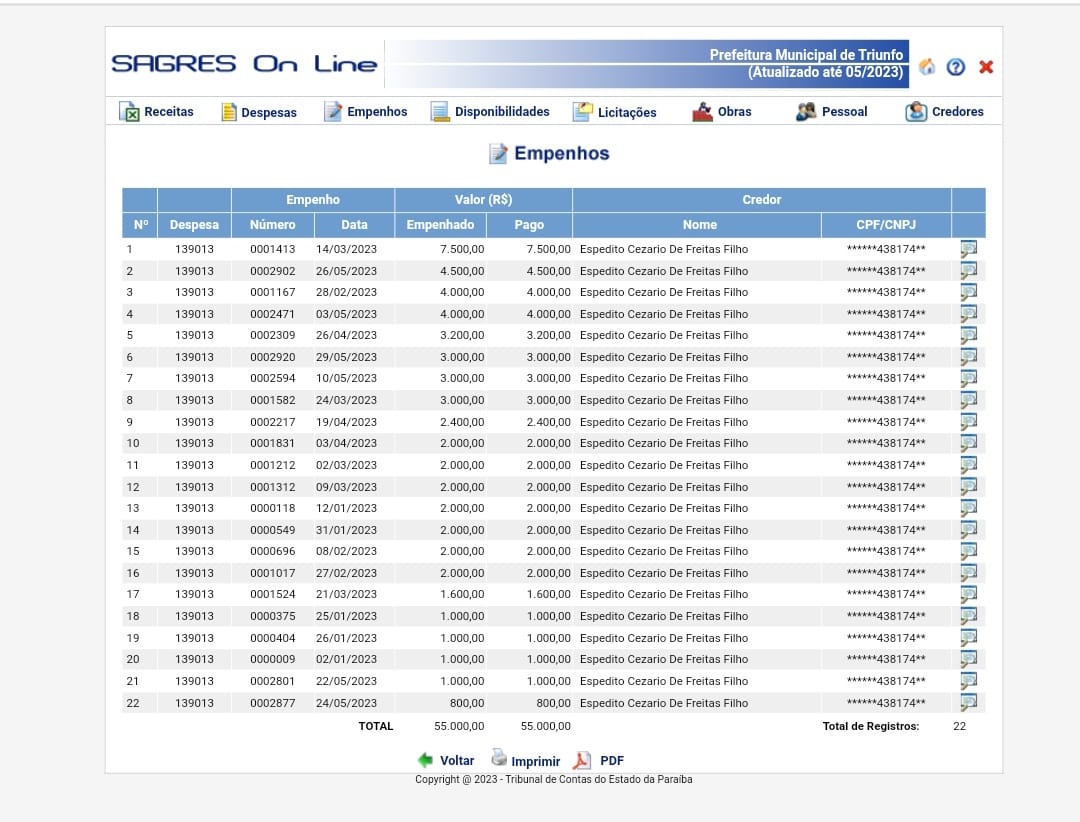Viewport: 1080px width, 822px height.
Task: Open the Obras menu
Action: click(x=721, y=112)
